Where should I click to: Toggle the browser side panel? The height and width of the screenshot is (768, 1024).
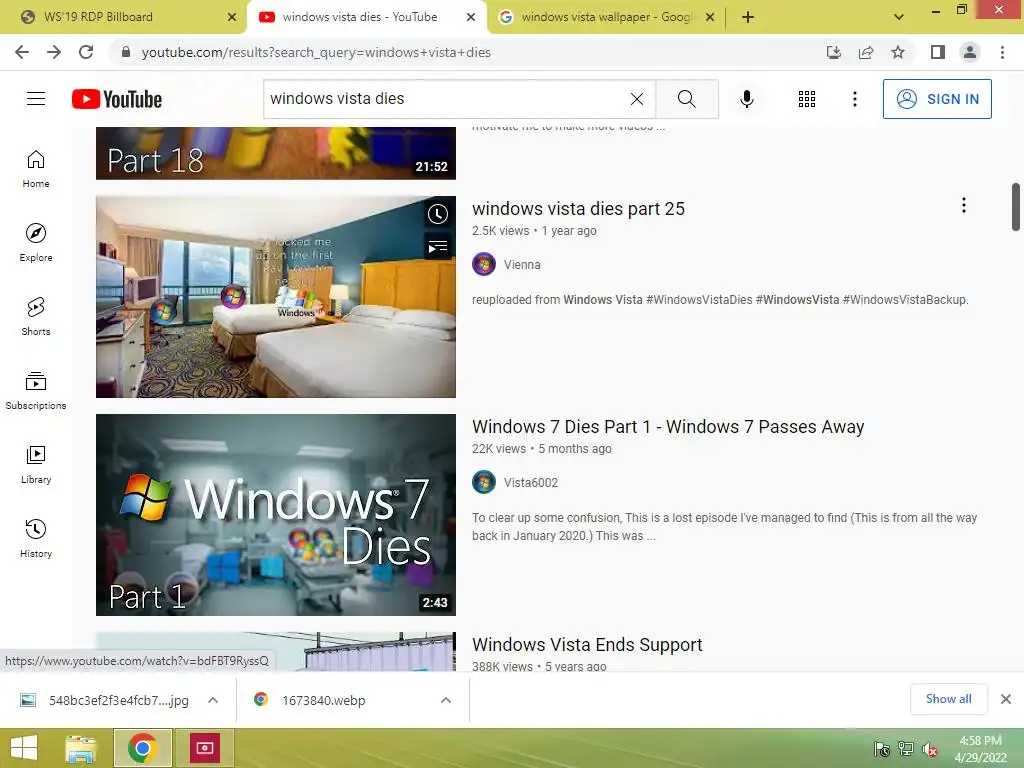point(938,52)
